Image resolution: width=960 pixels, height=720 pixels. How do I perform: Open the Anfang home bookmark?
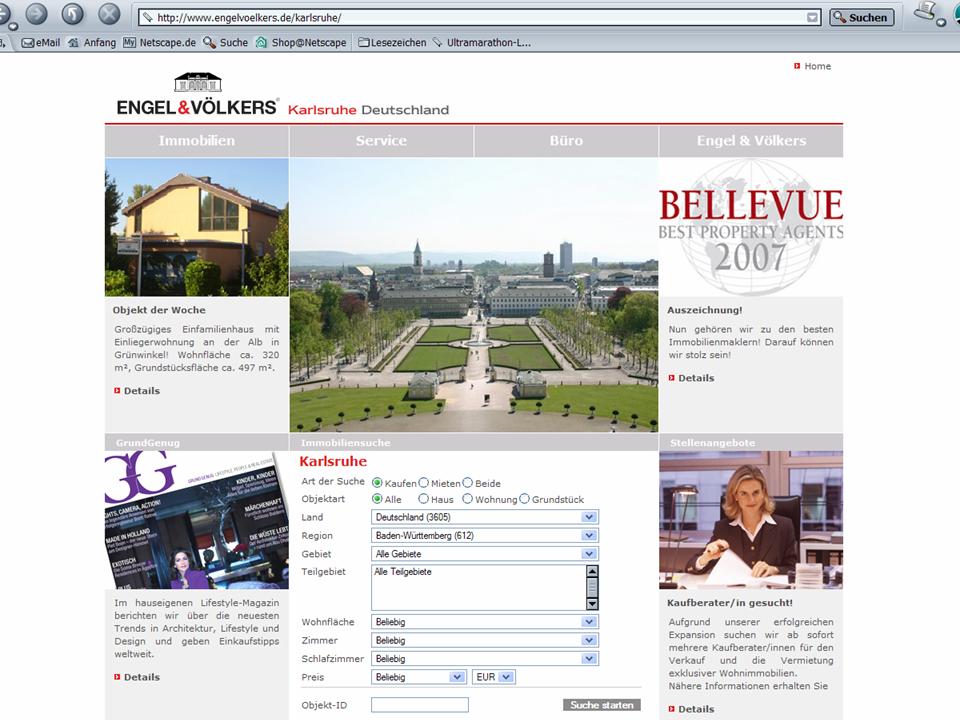(92, 43)
